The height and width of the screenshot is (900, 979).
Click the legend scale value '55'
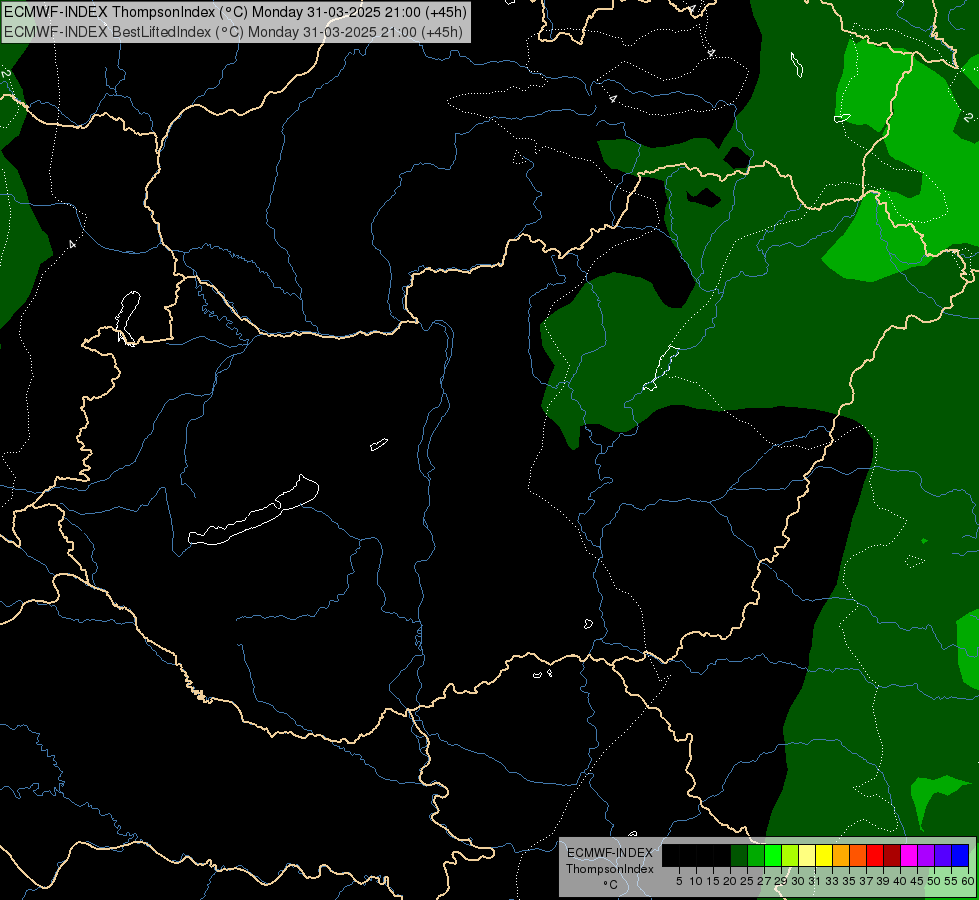(x=951, y=881)
